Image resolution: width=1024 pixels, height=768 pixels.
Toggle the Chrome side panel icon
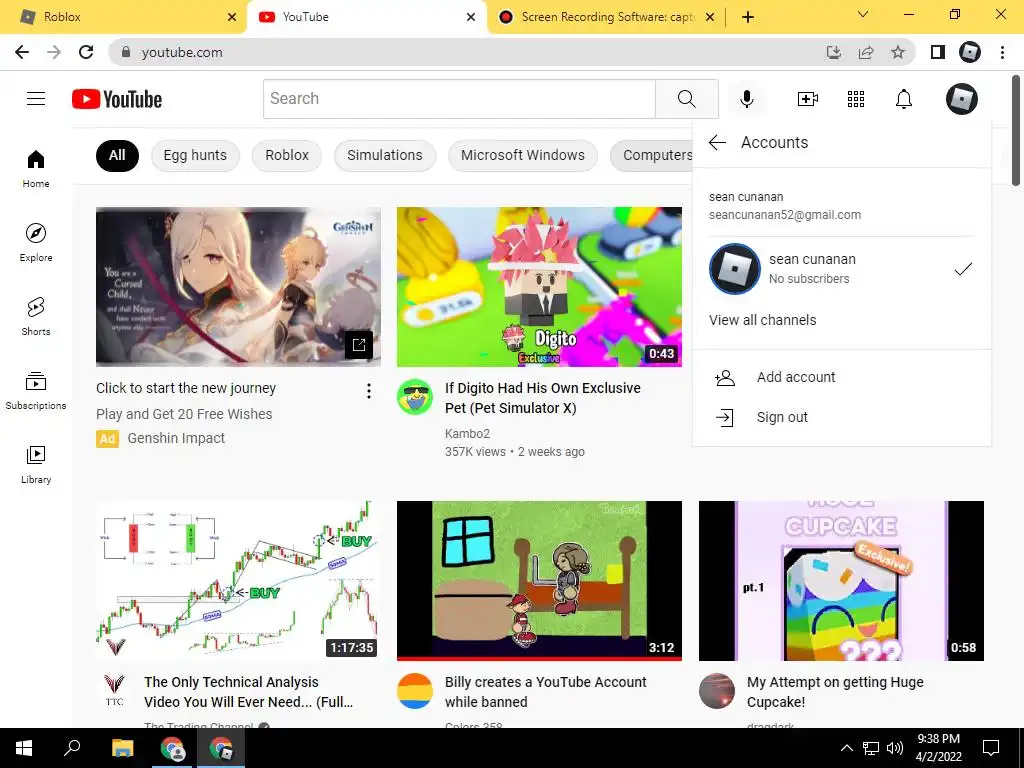tap(938, 52)
